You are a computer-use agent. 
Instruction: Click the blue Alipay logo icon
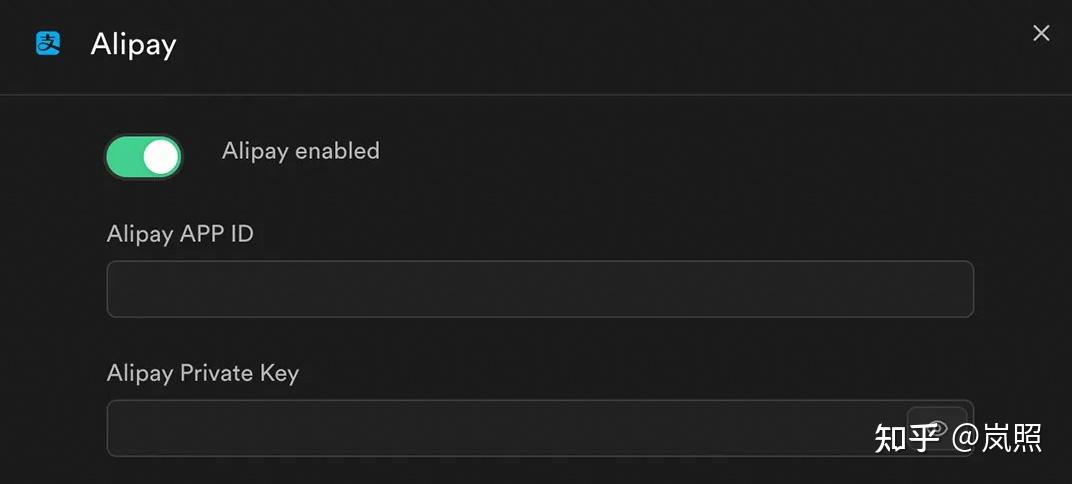tap(48, 43)
